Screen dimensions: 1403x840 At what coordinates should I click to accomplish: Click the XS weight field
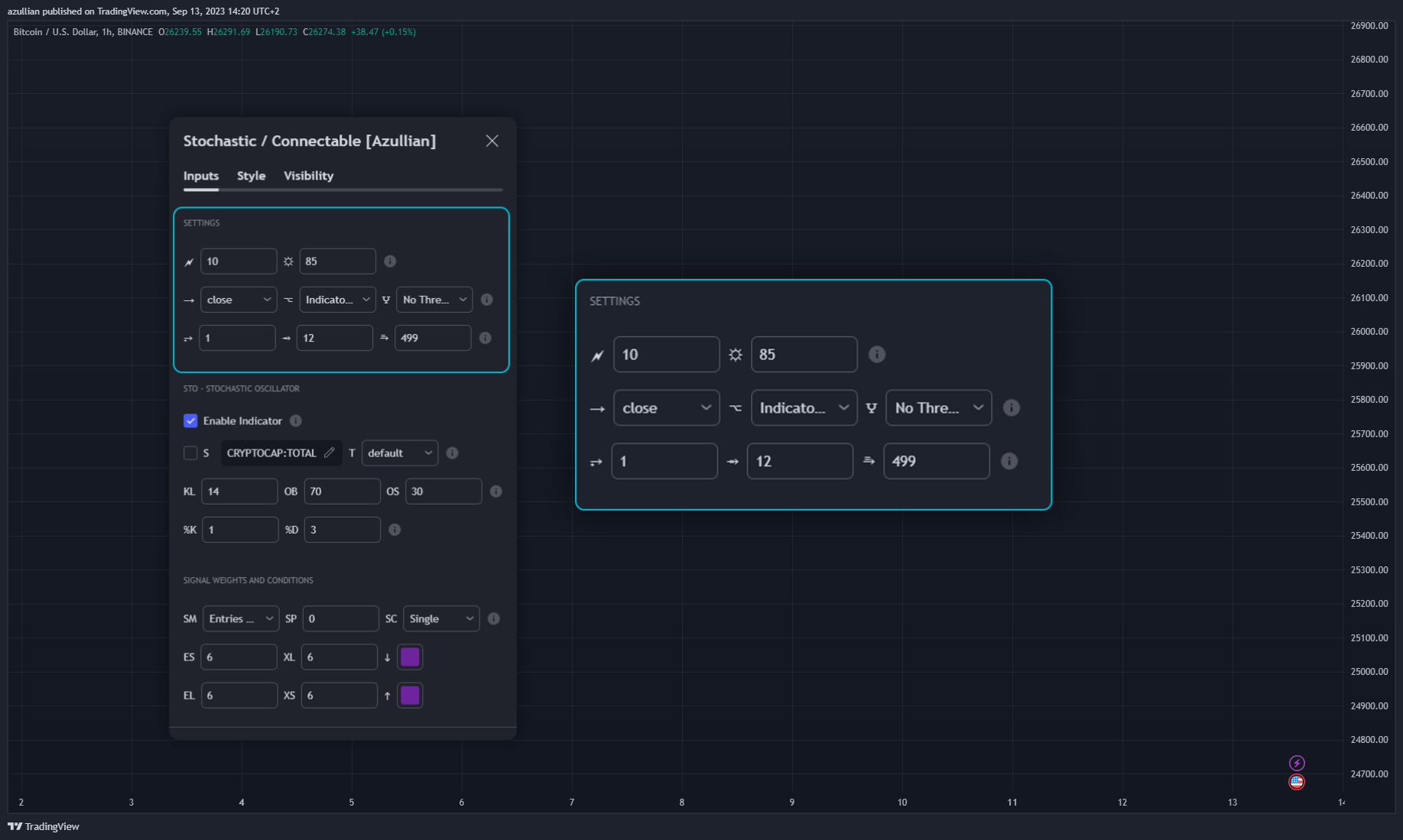(339, 696)
